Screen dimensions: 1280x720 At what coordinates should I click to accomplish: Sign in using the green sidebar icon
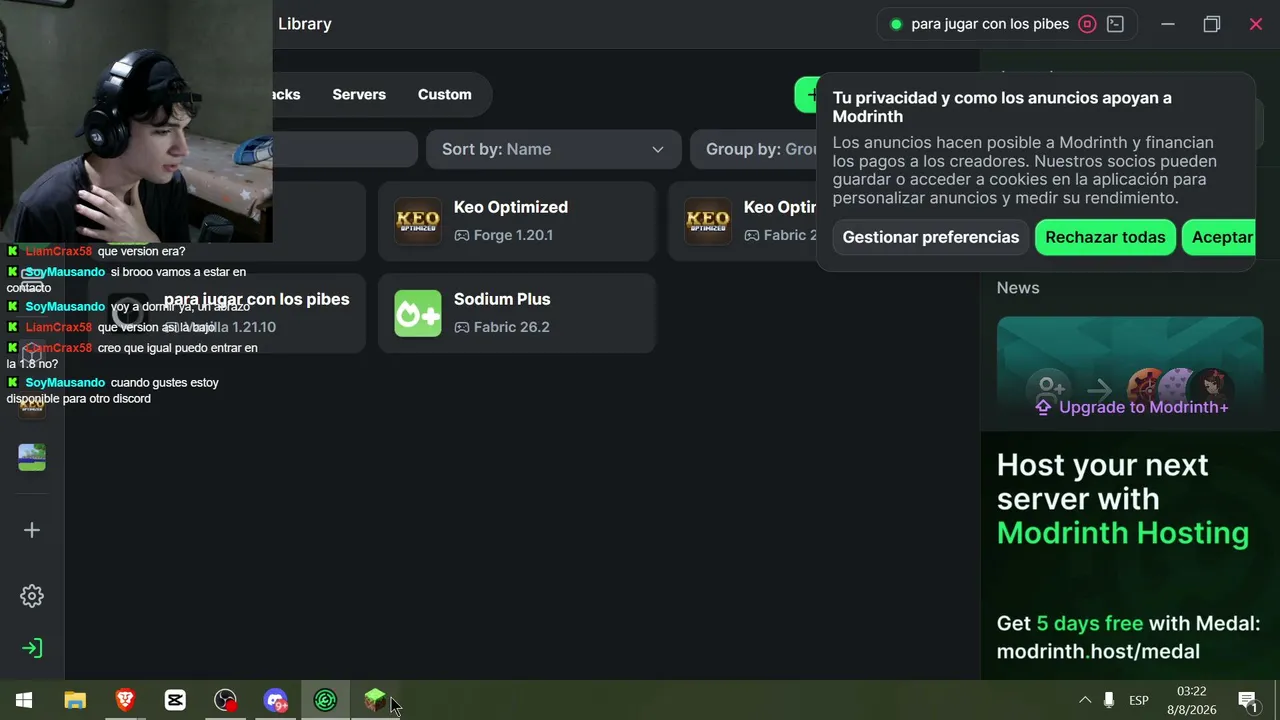pos(32,648)
